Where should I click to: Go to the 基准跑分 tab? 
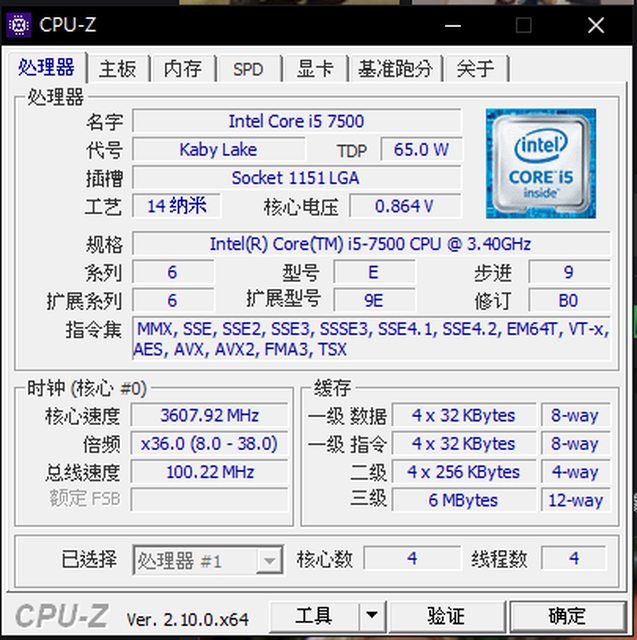395,68
